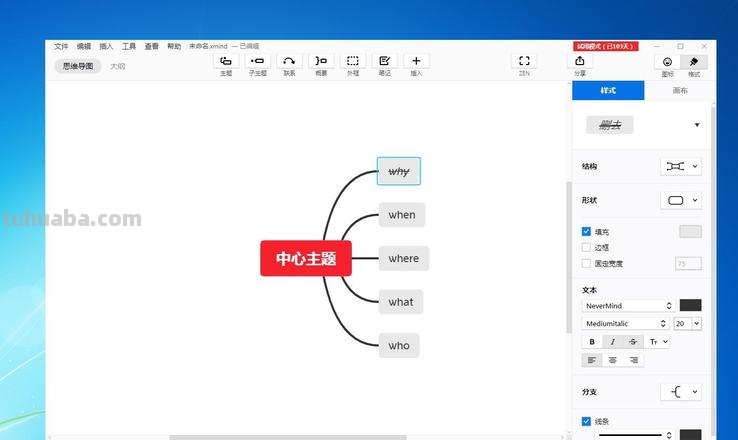
Task: Click the text color swatch
Action: pos(690,305)
